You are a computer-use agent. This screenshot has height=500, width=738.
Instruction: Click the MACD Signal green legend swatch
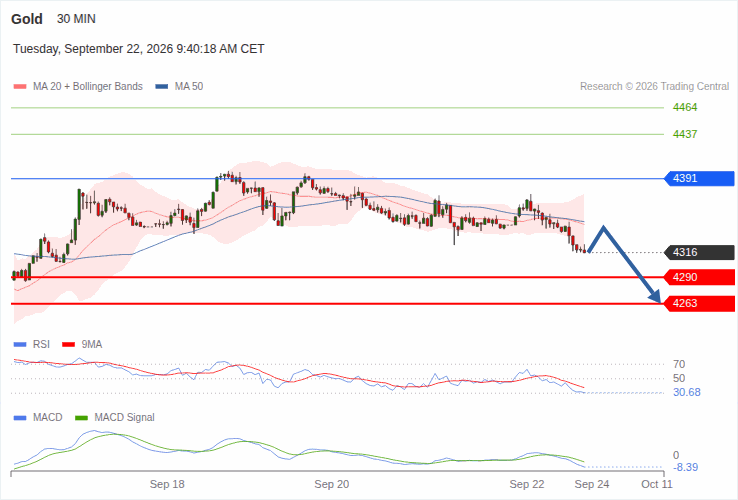click(x=81, y=418)
